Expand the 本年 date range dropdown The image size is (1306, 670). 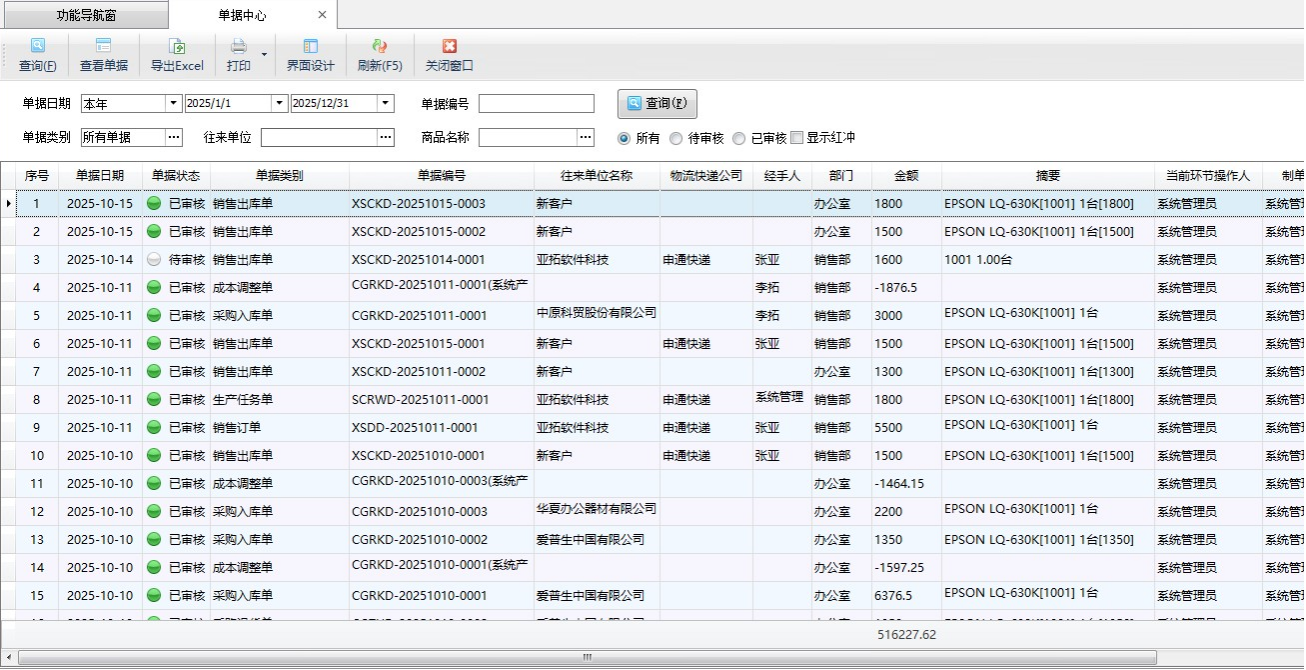174,104
